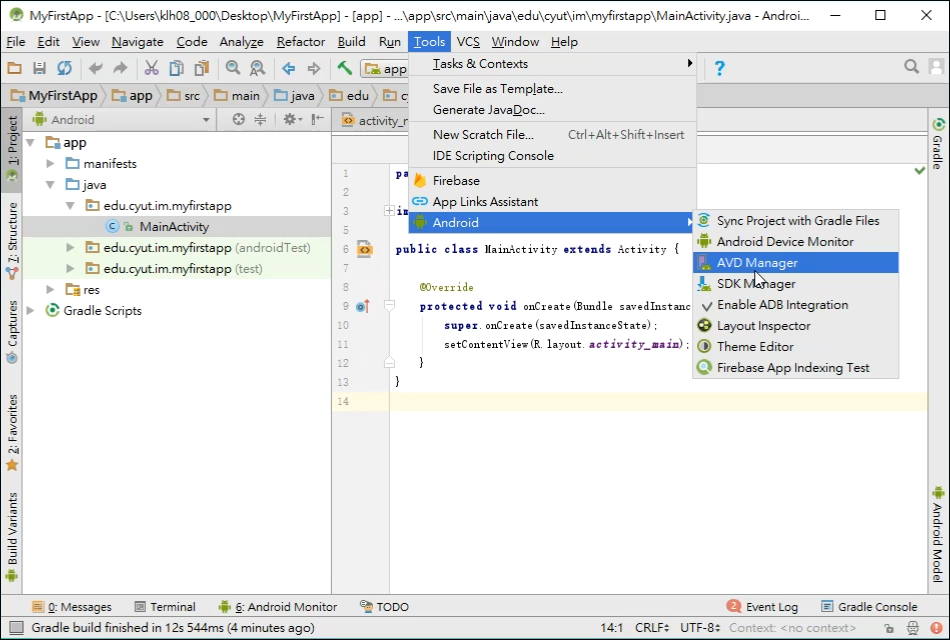950x640 pixels.
Task: Open the app run configuration dropdown
Action: [386, 68]
